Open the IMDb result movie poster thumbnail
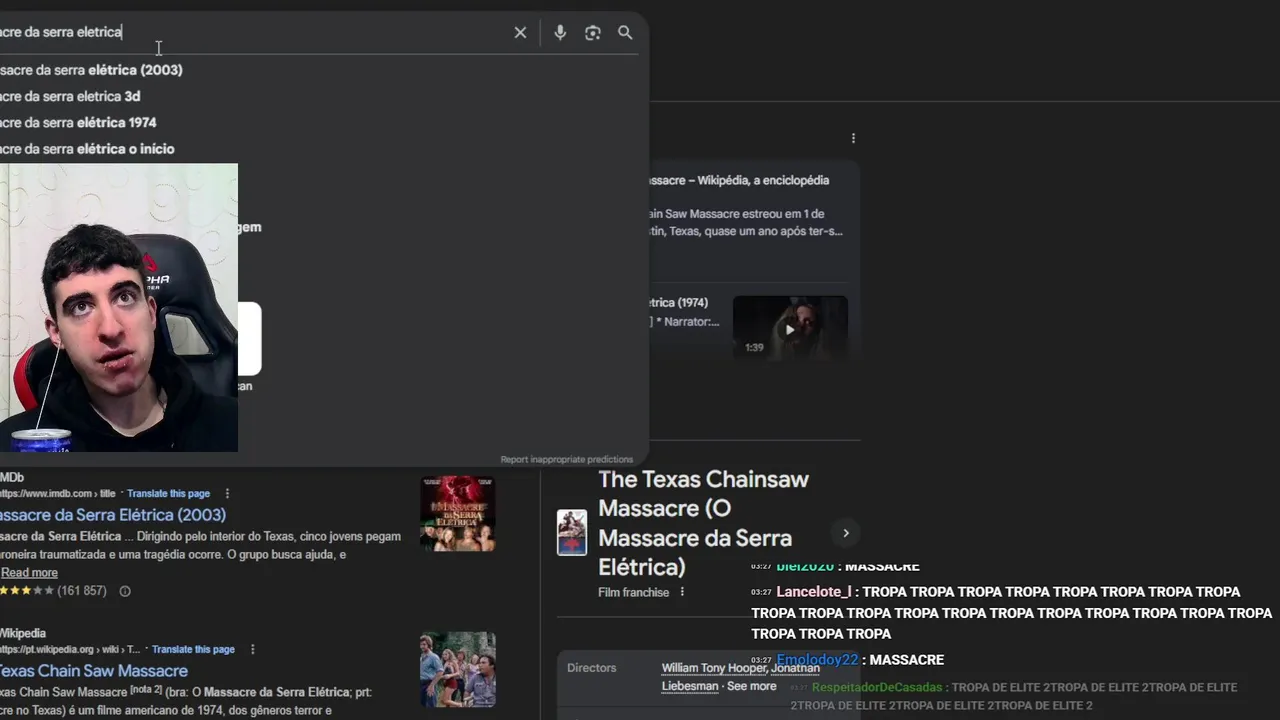 457,513
